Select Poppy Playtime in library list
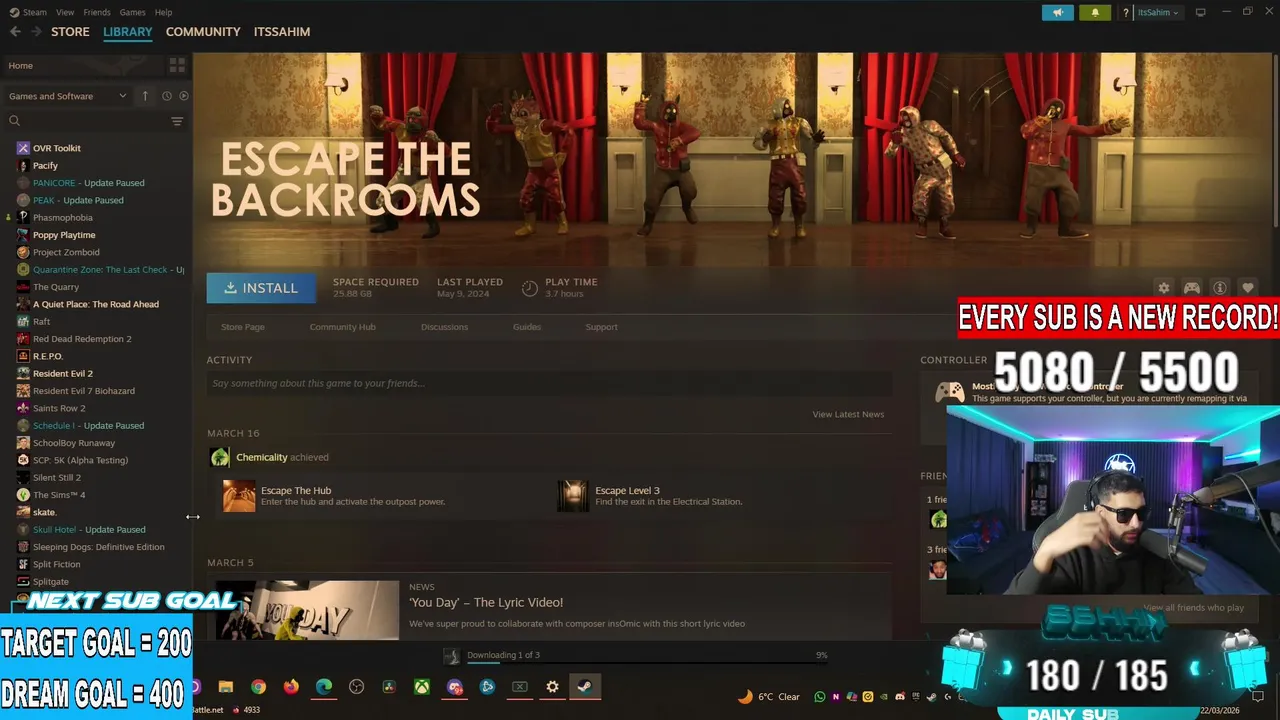 (64, 235)
